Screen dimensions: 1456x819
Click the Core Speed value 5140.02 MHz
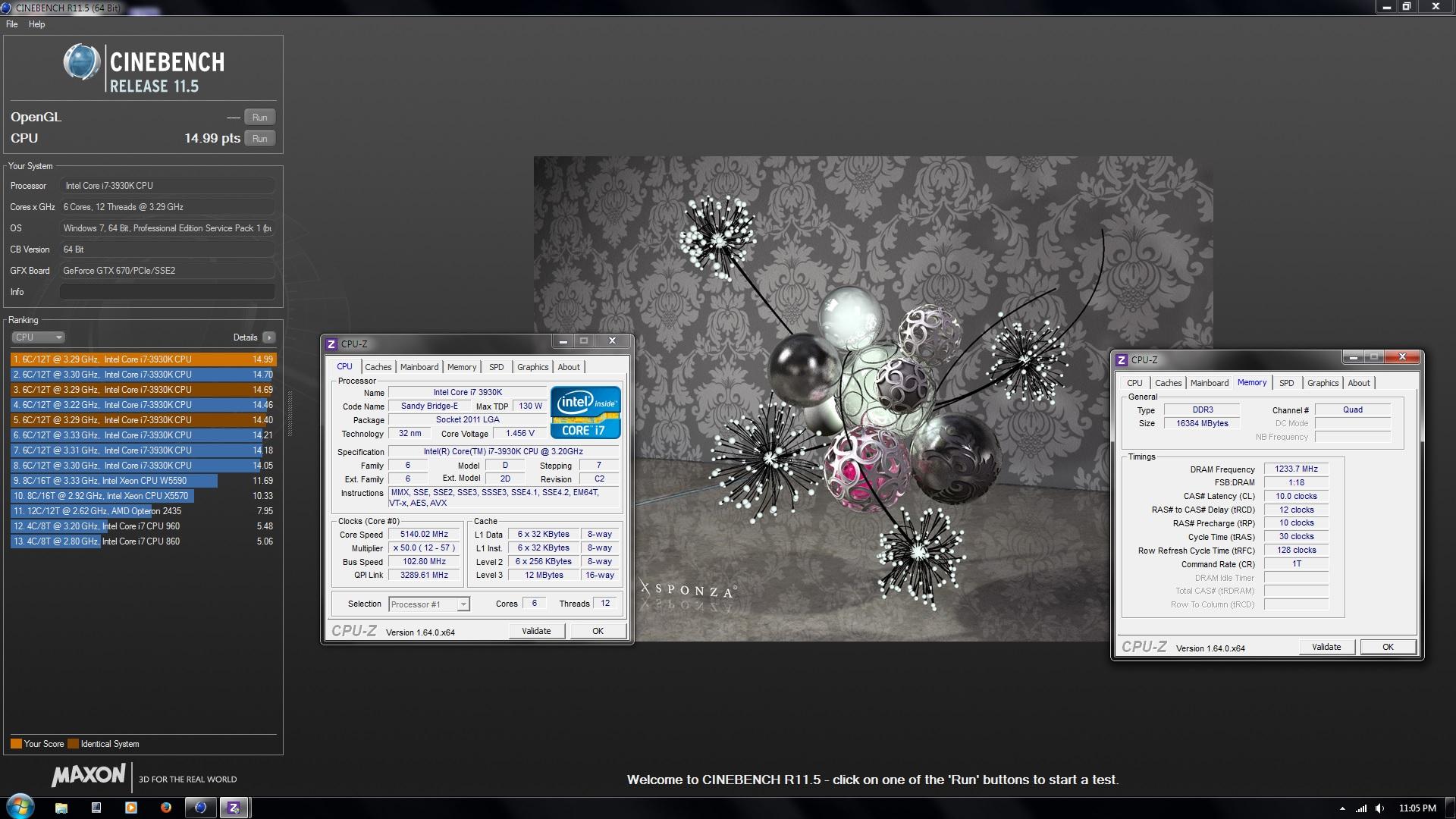[x=425, y=535]
